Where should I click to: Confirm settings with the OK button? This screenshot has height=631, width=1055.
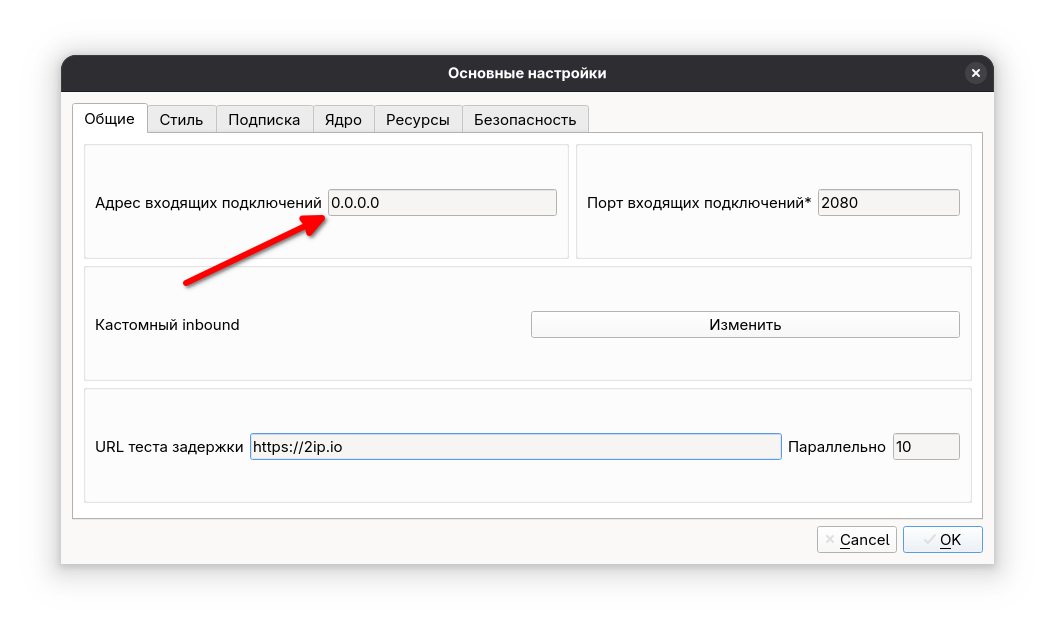point(942,540)
